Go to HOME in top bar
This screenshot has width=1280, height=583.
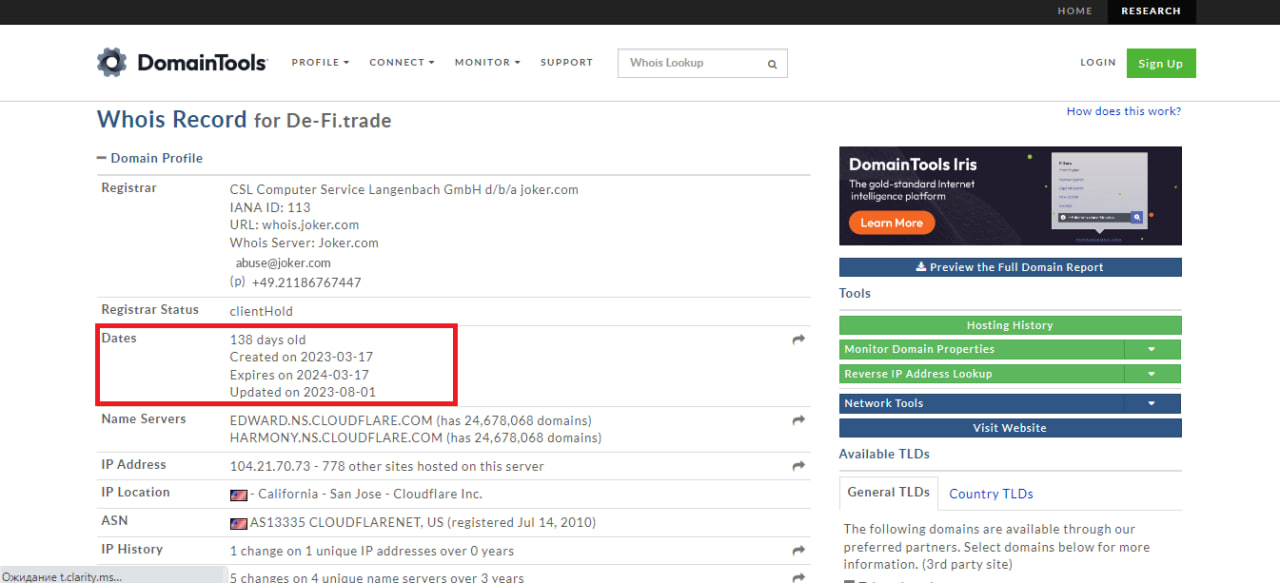[1075, 11]
